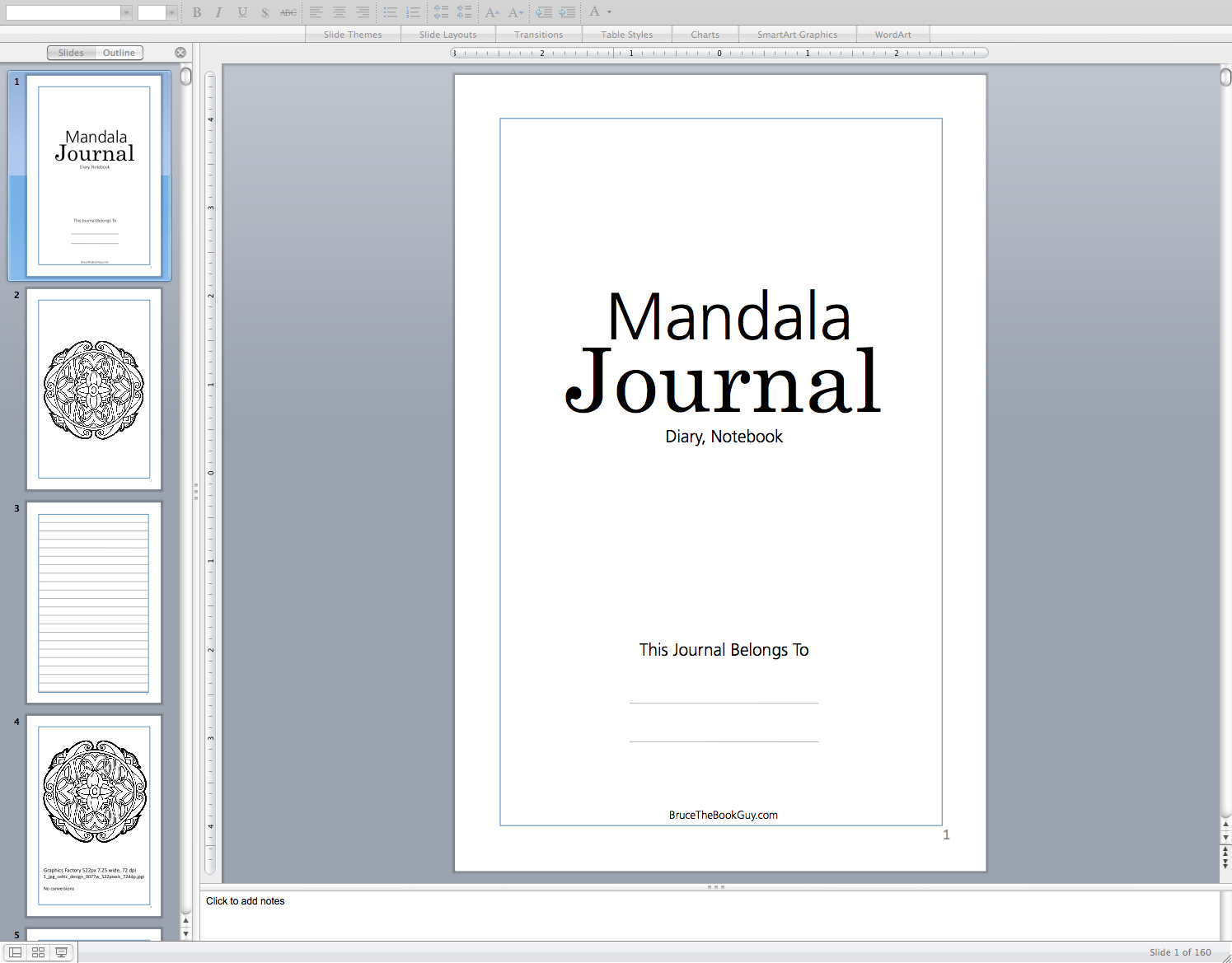
Task: Open the font selector dropdown arrow
Action: pos(126,12)
